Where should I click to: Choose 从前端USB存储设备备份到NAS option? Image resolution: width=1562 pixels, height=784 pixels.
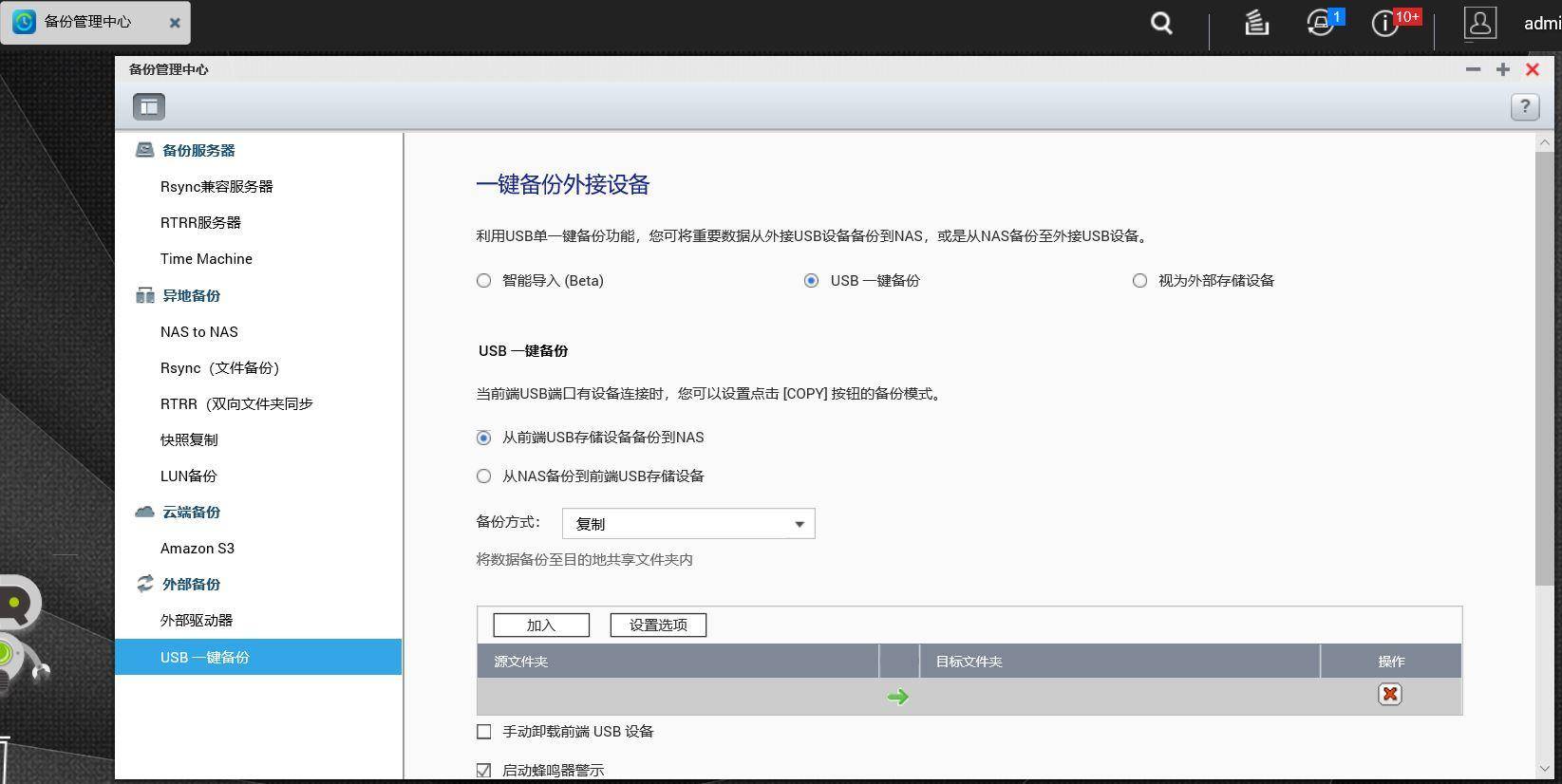484,438
